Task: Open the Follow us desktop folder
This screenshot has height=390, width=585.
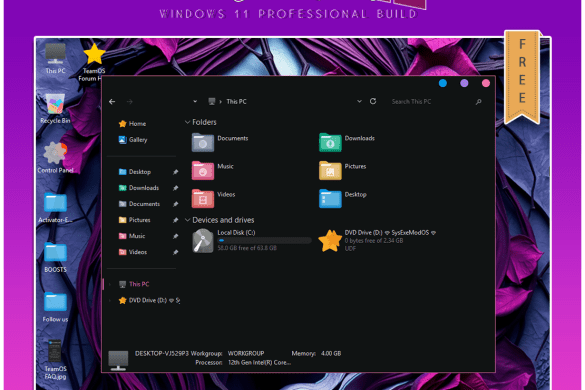Action: [55, 307]
